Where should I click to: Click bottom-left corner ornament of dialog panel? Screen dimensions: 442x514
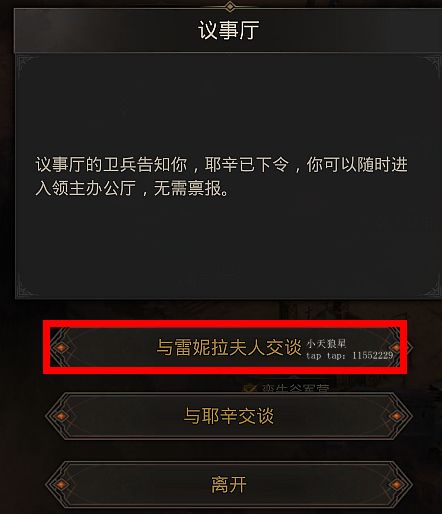pos(27,286)
